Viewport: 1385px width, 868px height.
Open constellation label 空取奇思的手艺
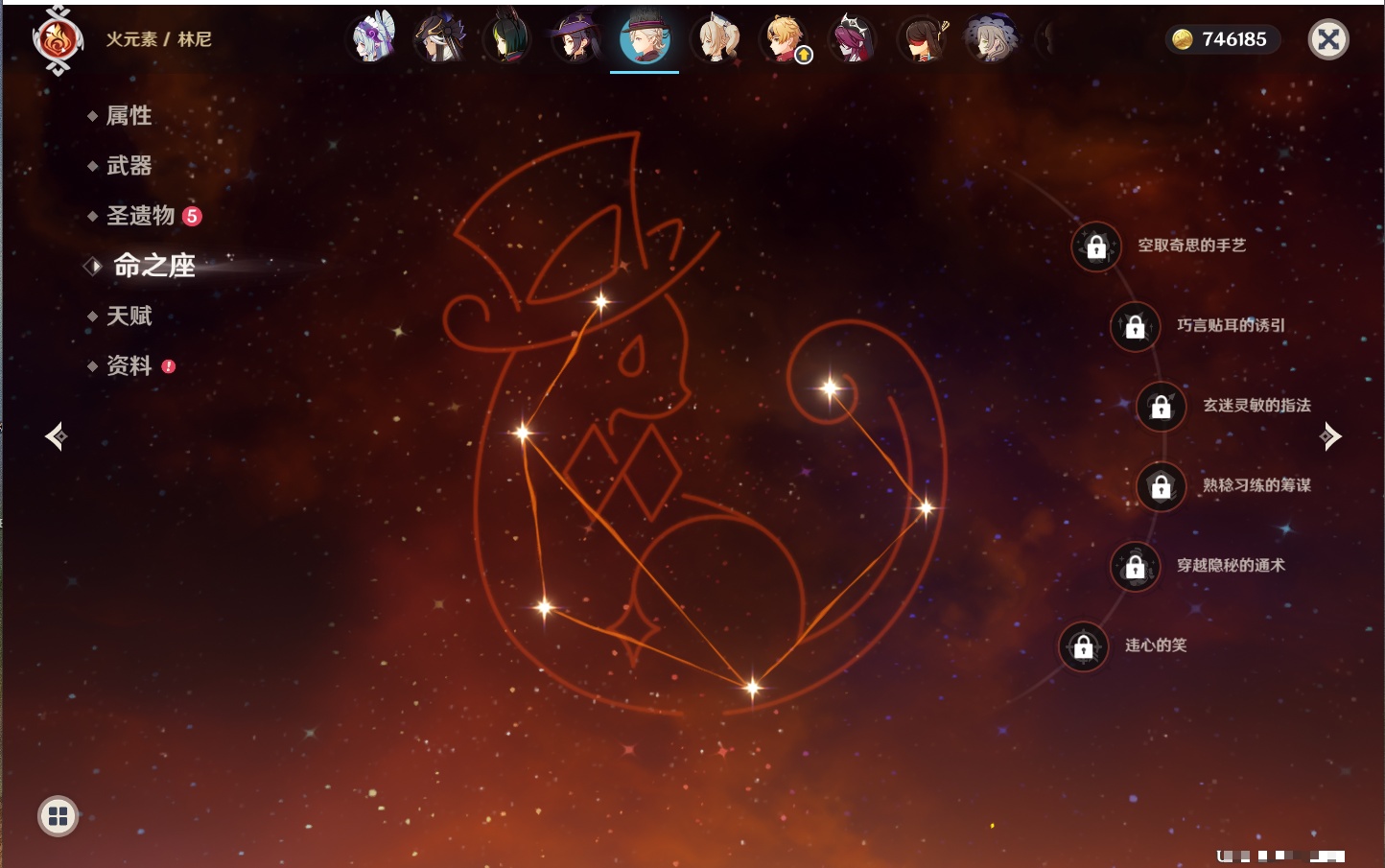point(1192,246)
